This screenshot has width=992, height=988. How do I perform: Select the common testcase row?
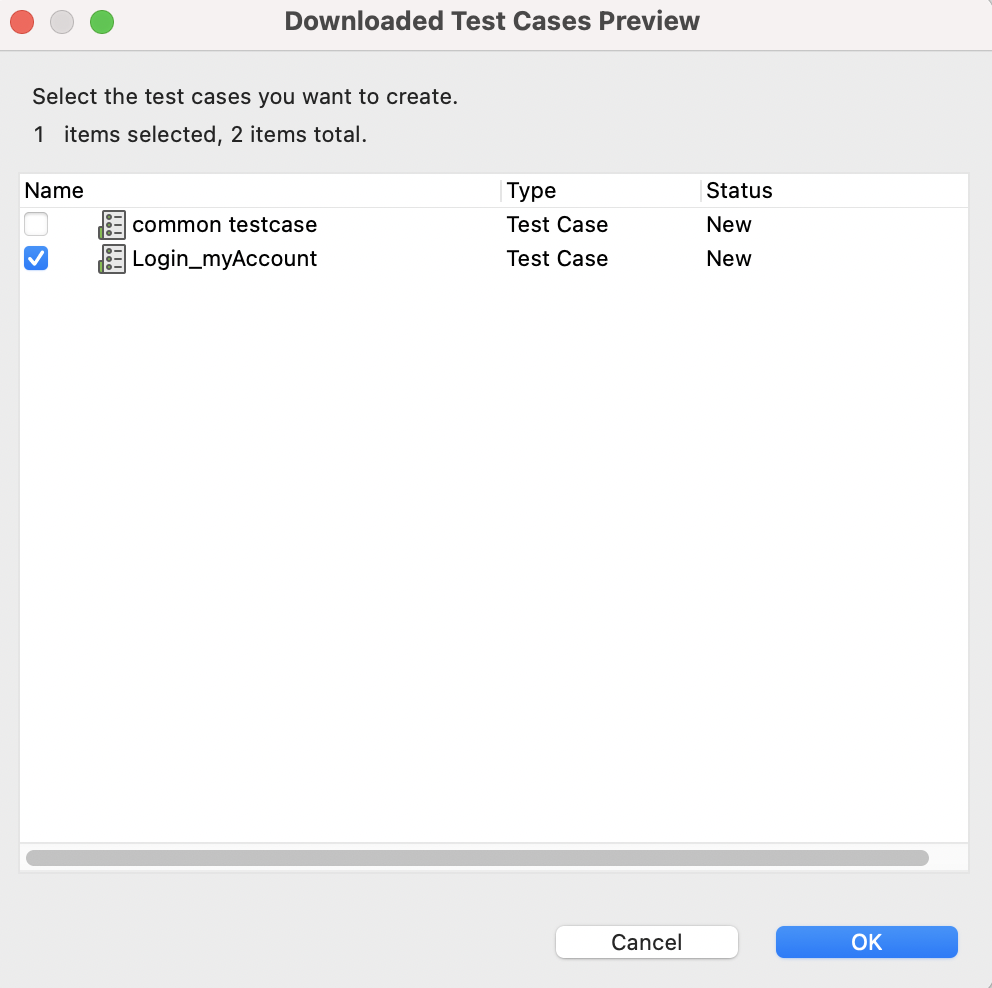coord(300,224)
